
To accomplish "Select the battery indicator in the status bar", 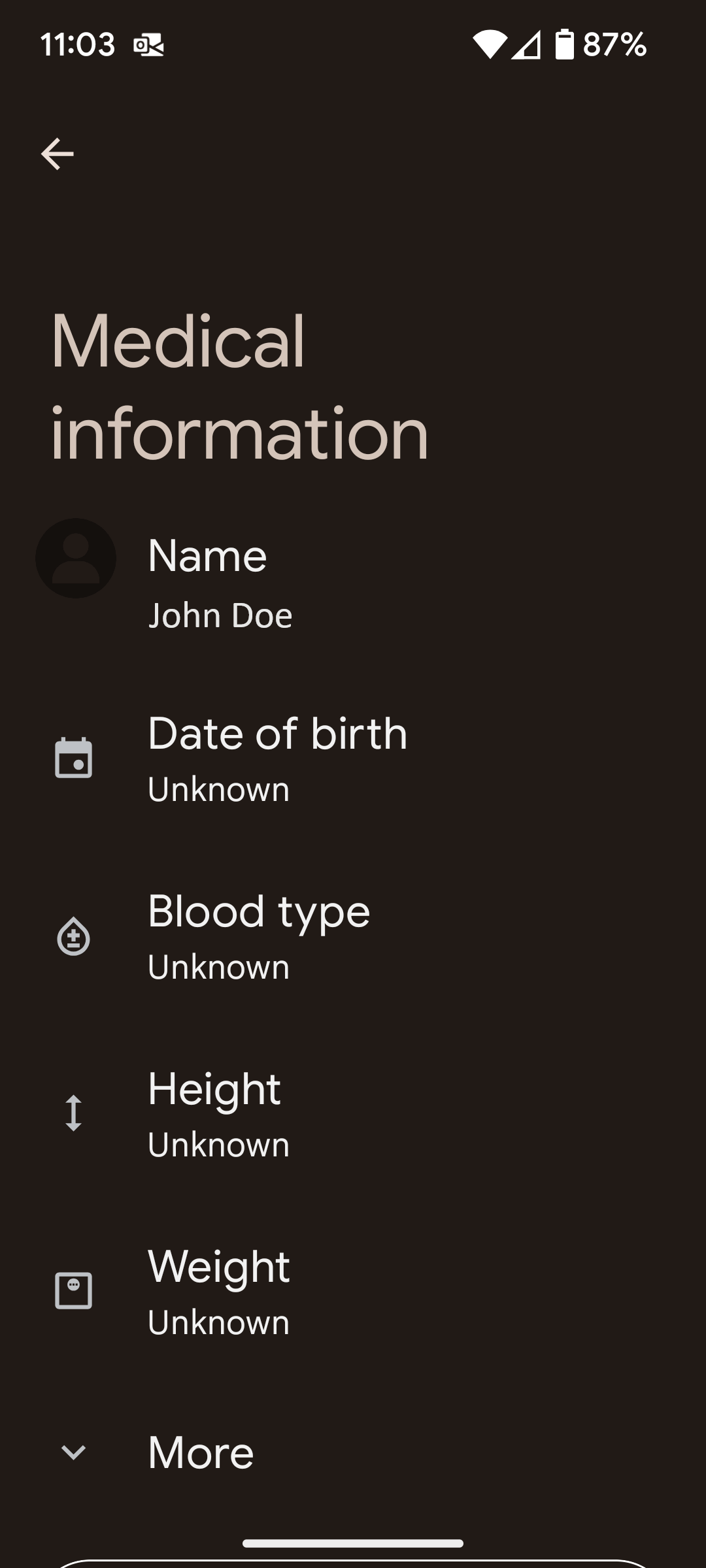I will coord(562,45).
